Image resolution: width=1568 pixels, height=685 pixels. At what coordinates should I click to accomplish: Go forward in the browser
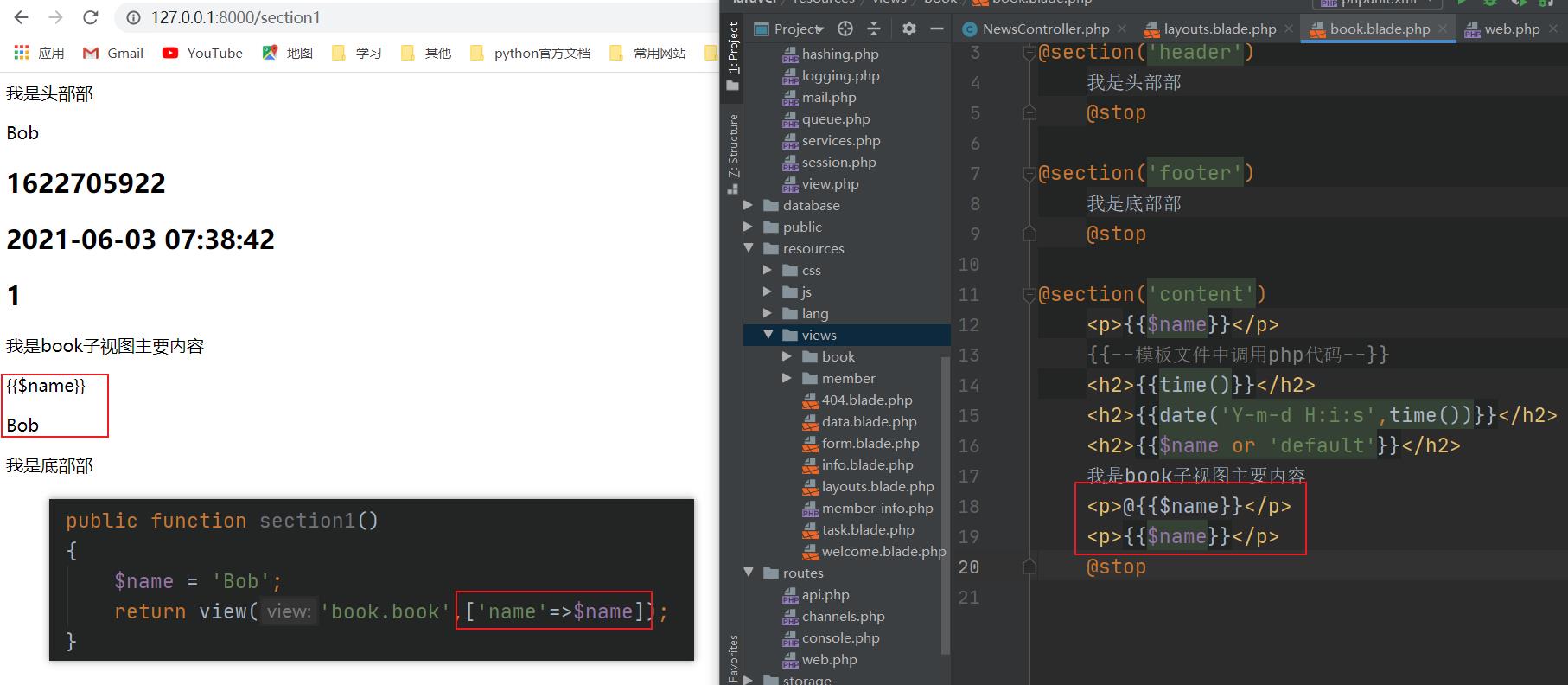coord(55,17)
